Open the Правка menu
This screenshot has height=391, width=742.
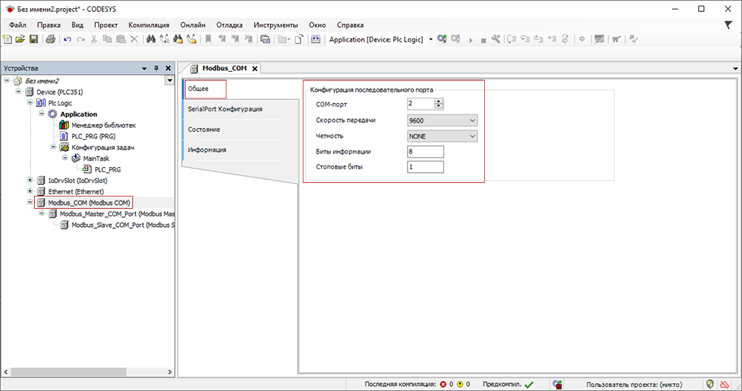[49, 25]
